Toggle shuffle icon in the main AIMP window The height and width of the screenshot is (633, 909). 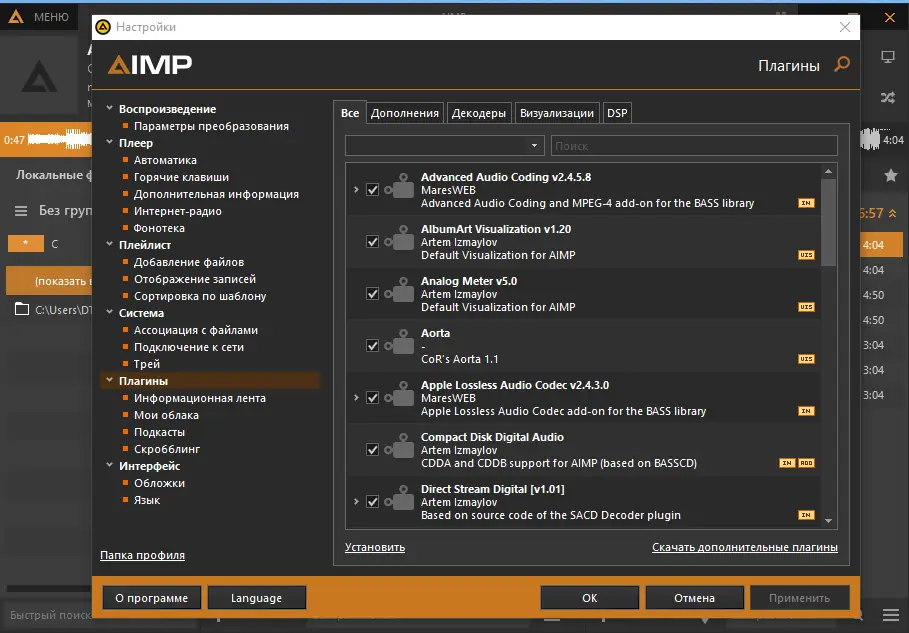coord(888,97)
